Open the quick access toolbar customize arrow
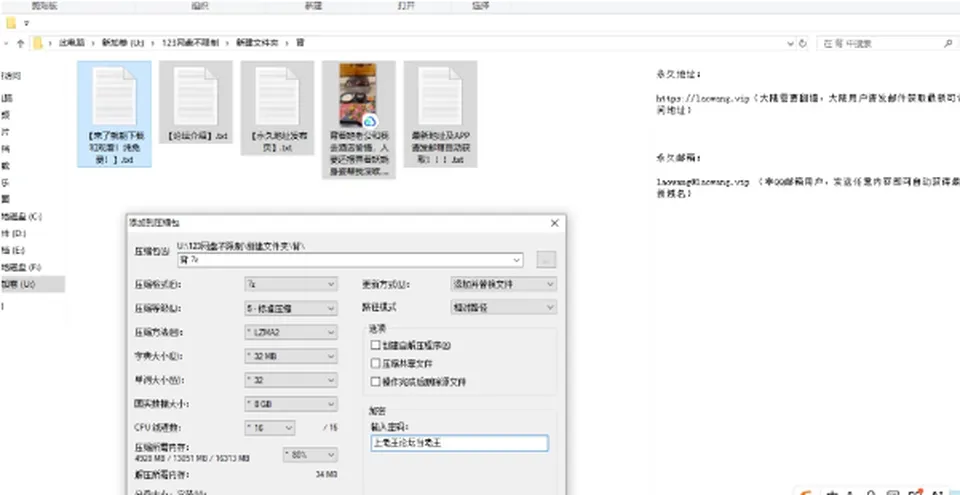Image resolution: width=960 pixels, height=495 pixels. (x=26, y=23)
